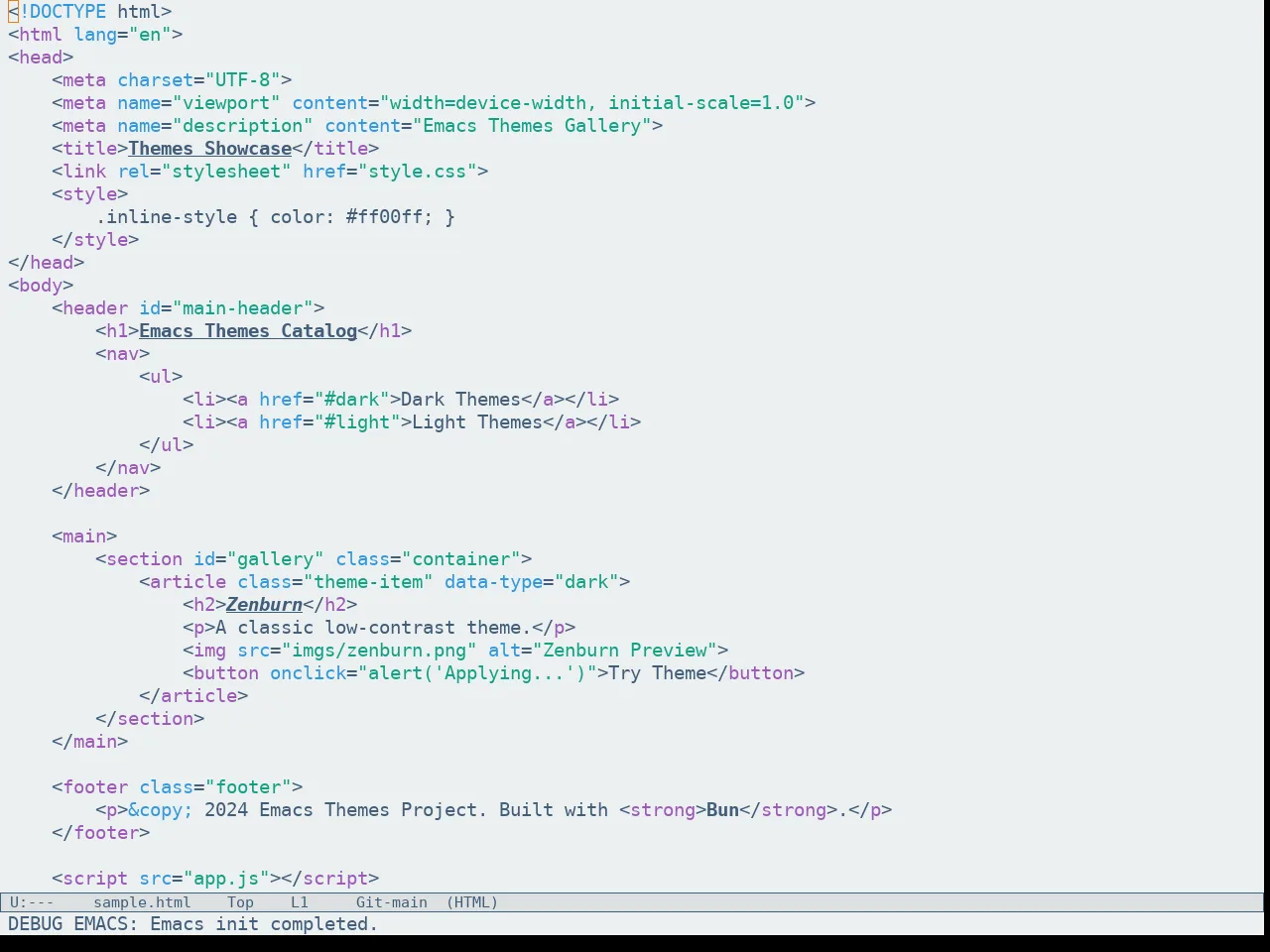Viewport: 1270px width, 952px height.
Task: Click the closing </article> tag
Action: coord(193,696)
